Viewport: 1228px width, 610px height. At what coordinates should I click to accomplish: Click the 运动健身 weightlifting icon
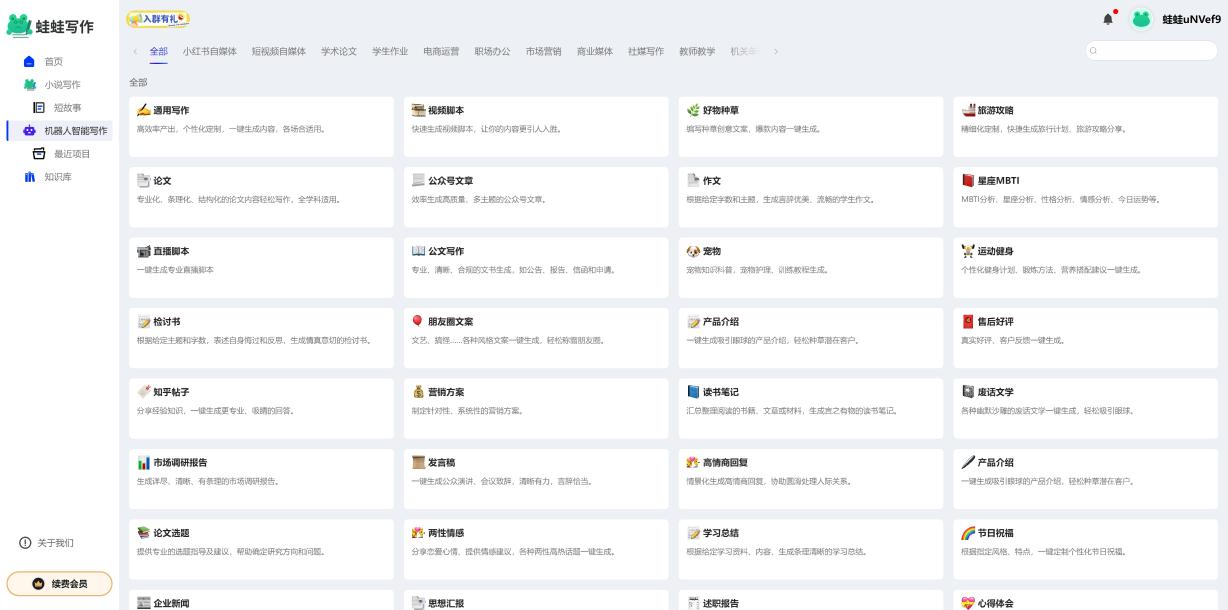tap(968, 251)
